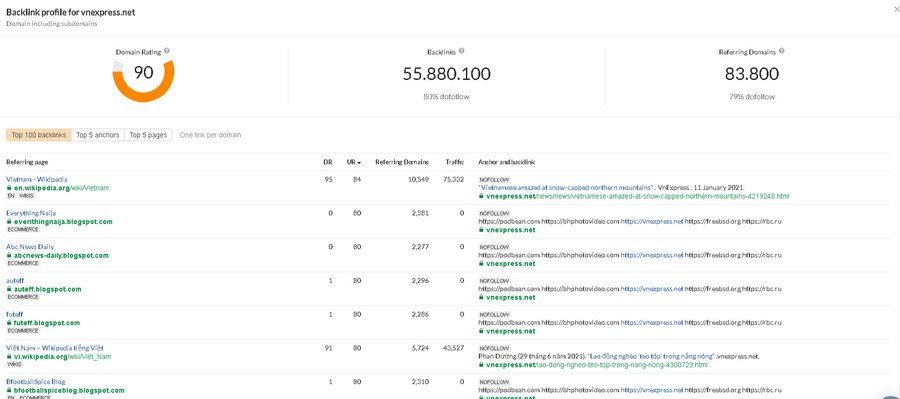Switch to the Top 5 anchors tab
This screenshot has height=399, width=900.
pyautogui.click(x=98, y=135)
